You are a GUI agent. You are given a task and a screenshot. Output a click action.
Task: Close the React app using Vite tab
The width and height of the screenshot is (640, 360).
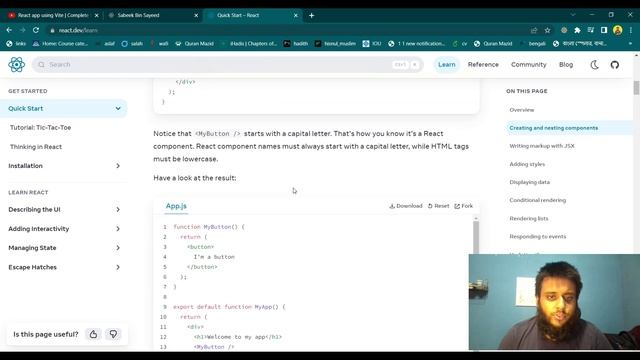(96, 15)
